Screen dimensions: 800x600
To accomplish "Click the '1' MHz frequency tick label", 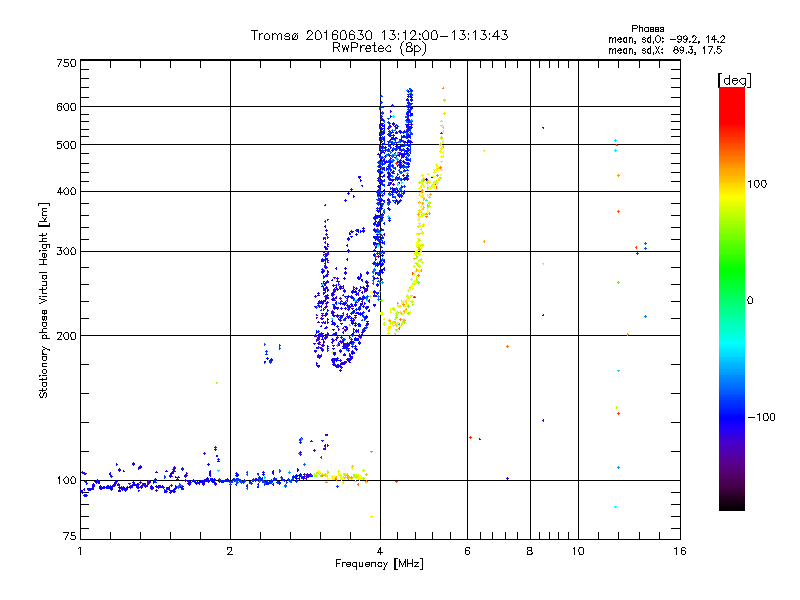I will coord(80,551).
